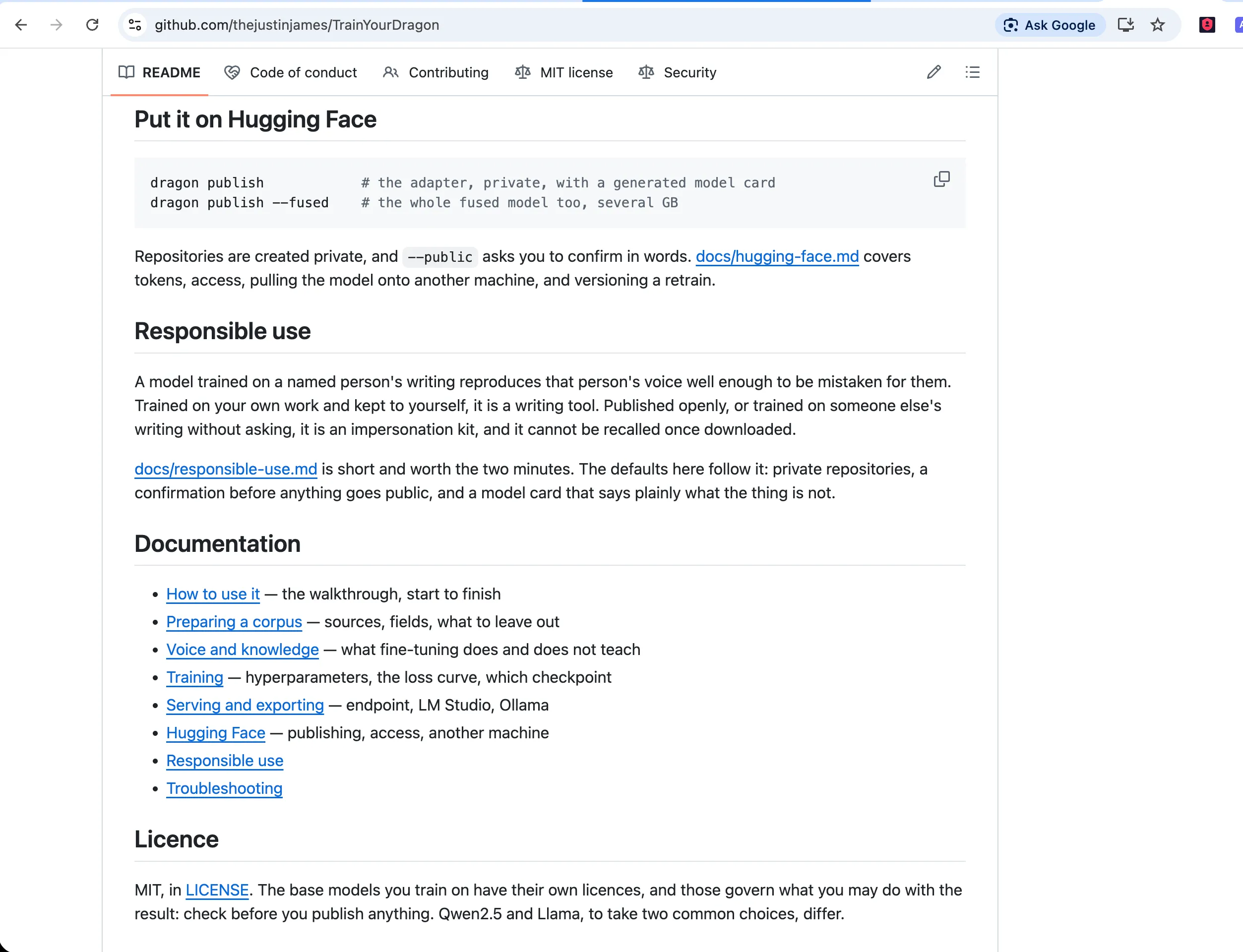This screenshot has height=952, width=1243.
Task: Open the LICENSE file link
Action: 217,890
